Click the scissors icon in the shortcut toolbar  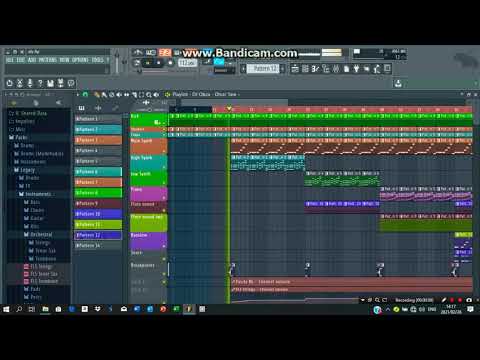(x=20, y=83)
